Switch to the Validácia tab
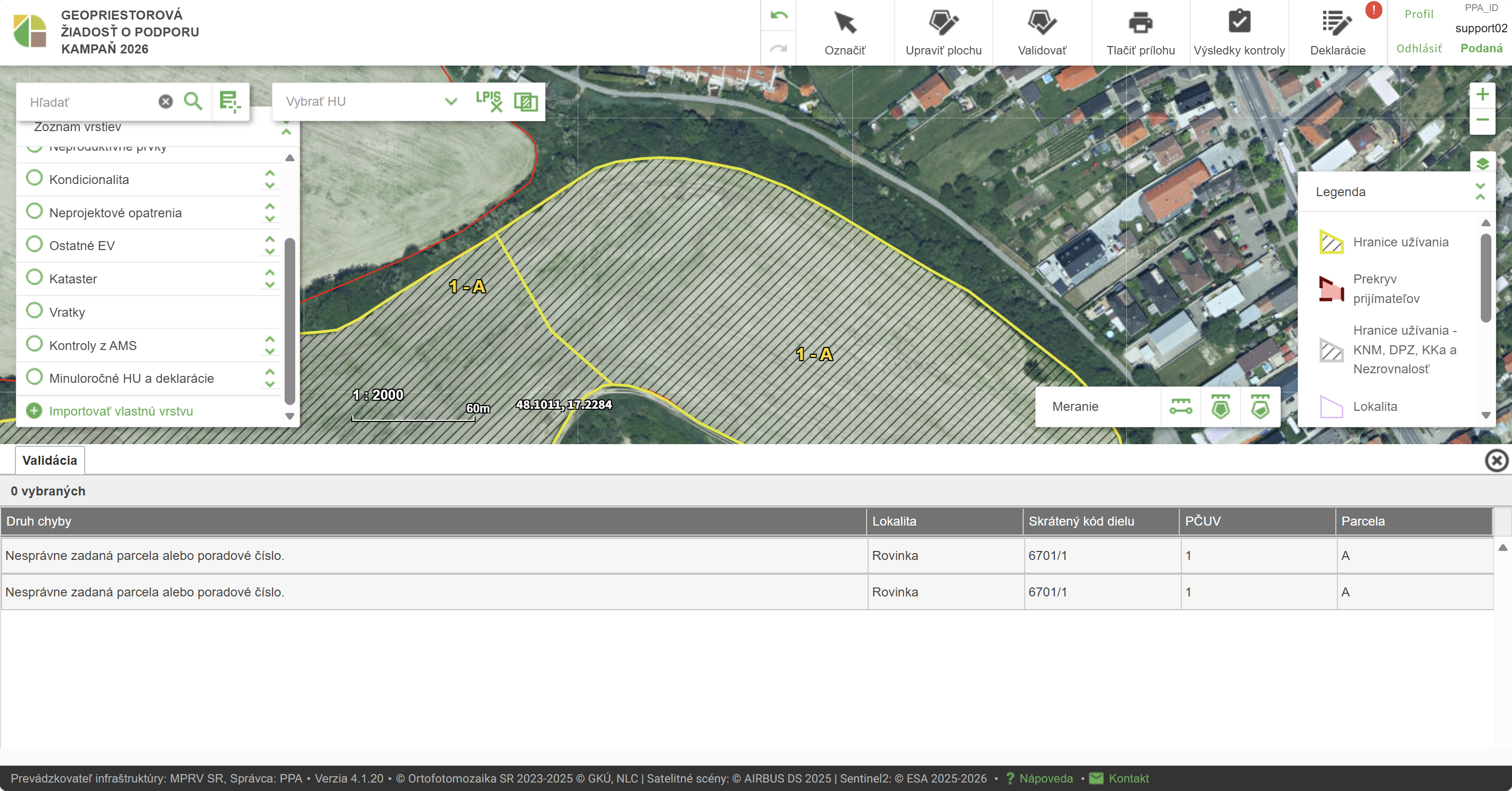This screenshot has height=791, width=1512. (49, 460)
